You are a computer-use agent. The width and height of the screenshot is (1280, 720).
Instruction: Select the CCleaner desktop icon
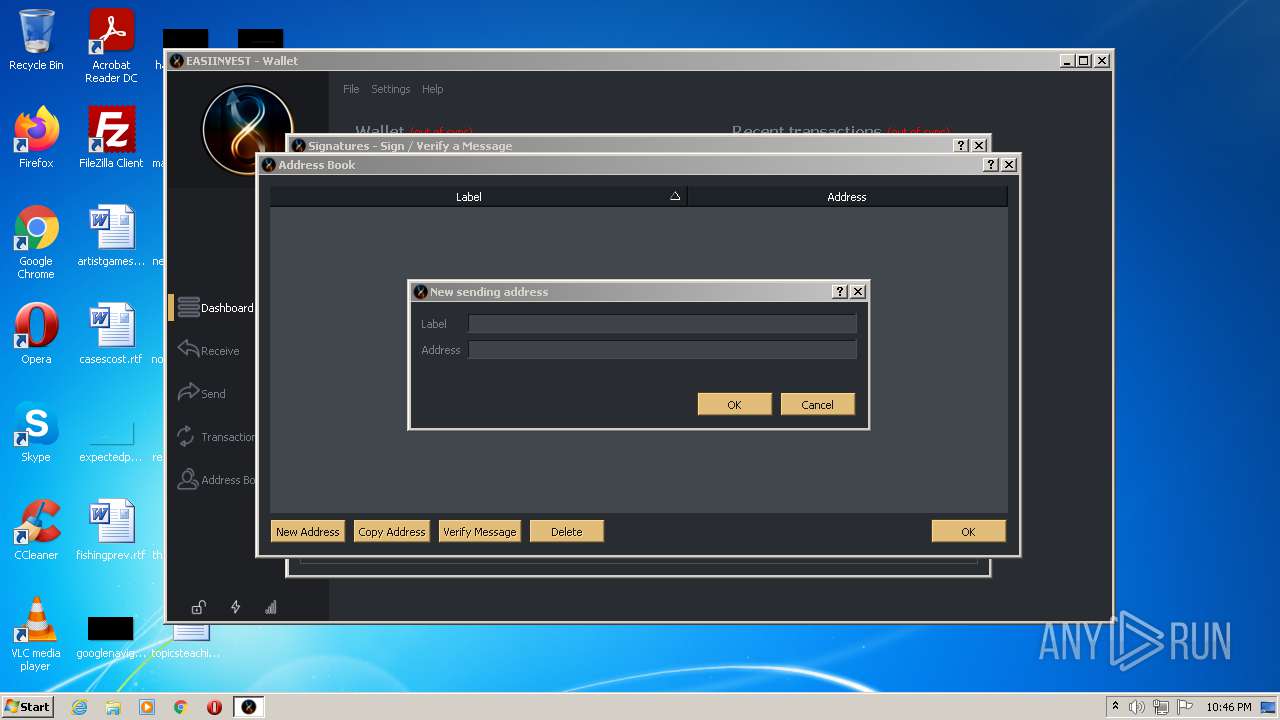(36, 530)
